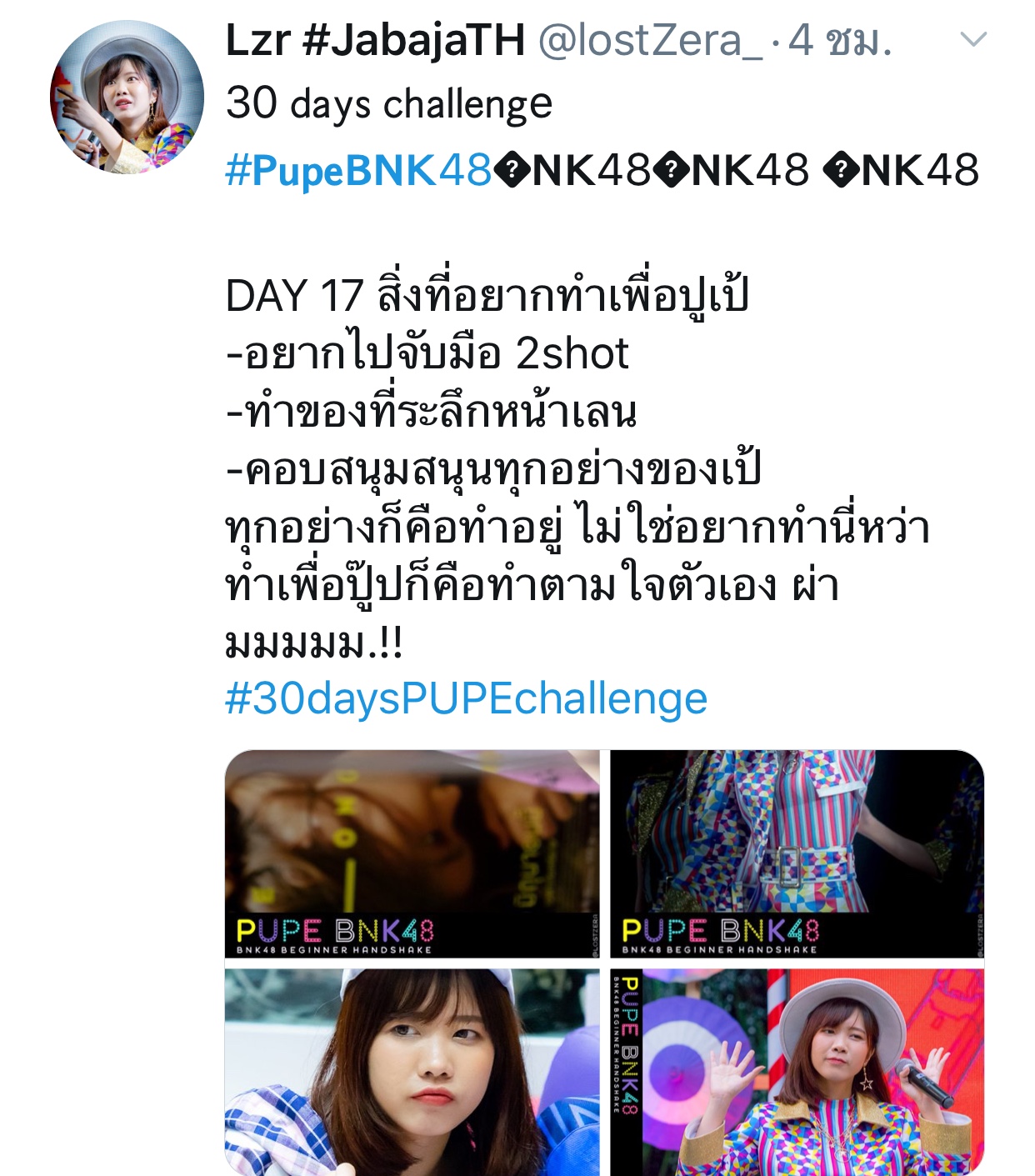Open the @lostZera_ handle
Screen dimensions: 1035x1176
click(650, 40)
